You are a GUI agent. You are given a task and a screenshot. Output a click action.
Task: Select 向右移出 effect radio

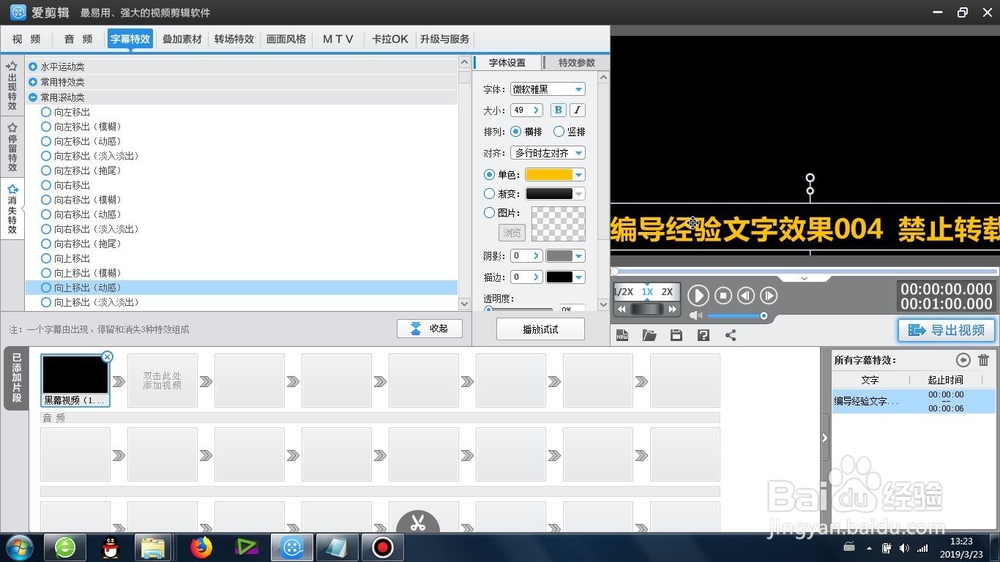point(46,185)
